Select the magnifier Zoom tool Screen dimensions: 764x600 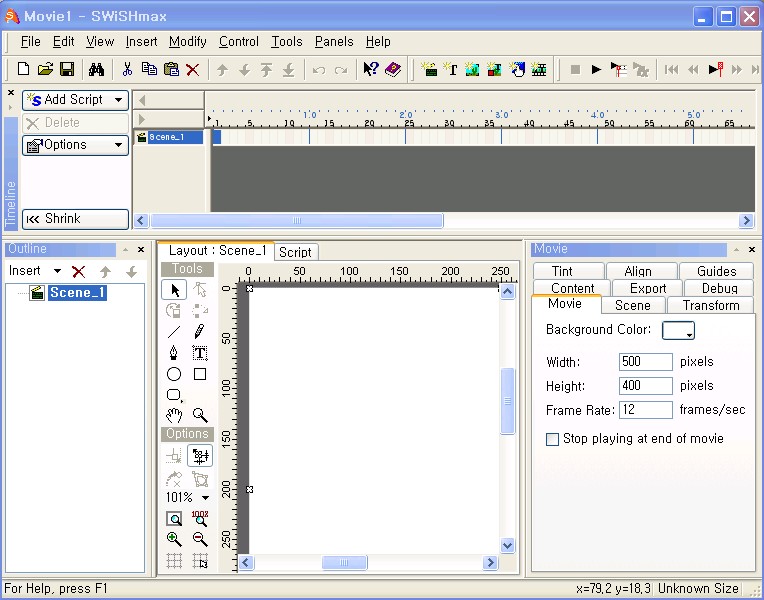[200, 415]
